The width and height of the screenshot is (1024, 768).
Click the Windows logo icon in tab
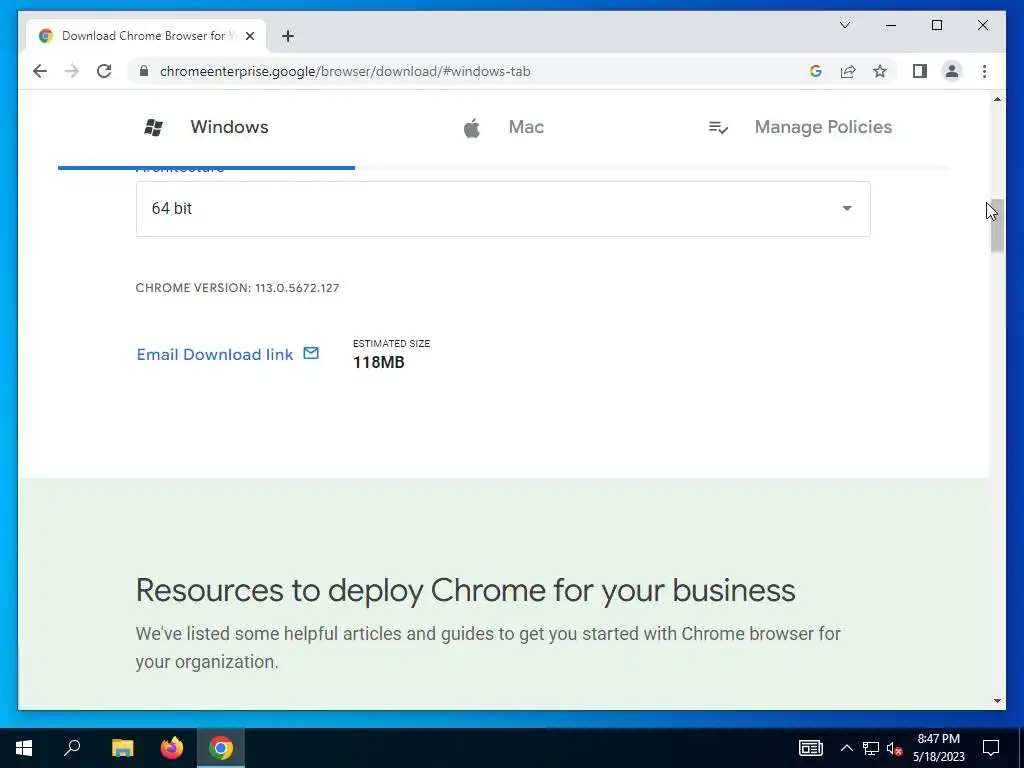coord(153,127)
